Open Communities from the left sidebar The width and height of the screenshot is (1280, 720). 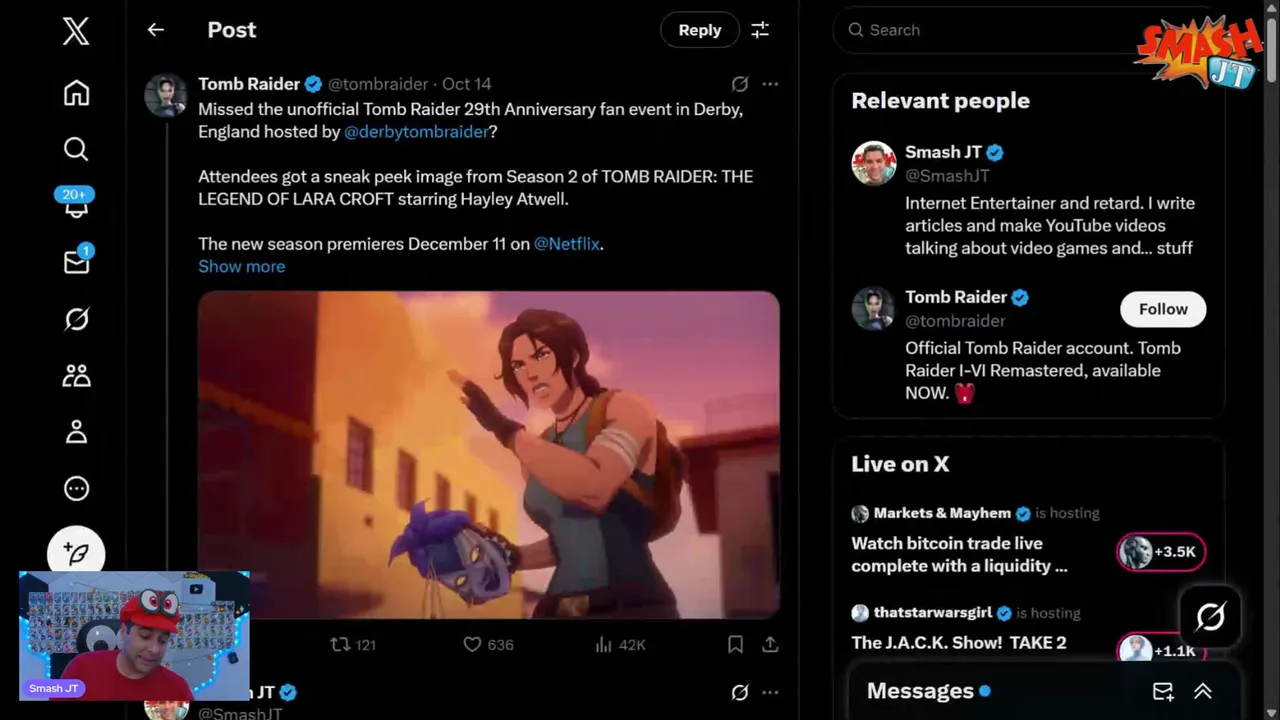click(x=76, y=375)
